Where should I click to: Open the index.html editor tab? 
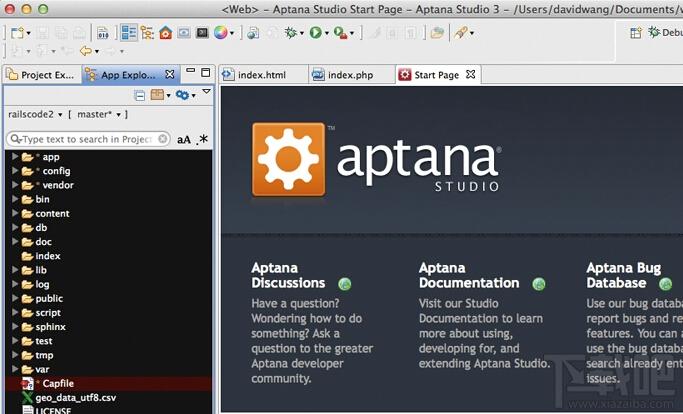pyautogui.click(x=263, y=75)
